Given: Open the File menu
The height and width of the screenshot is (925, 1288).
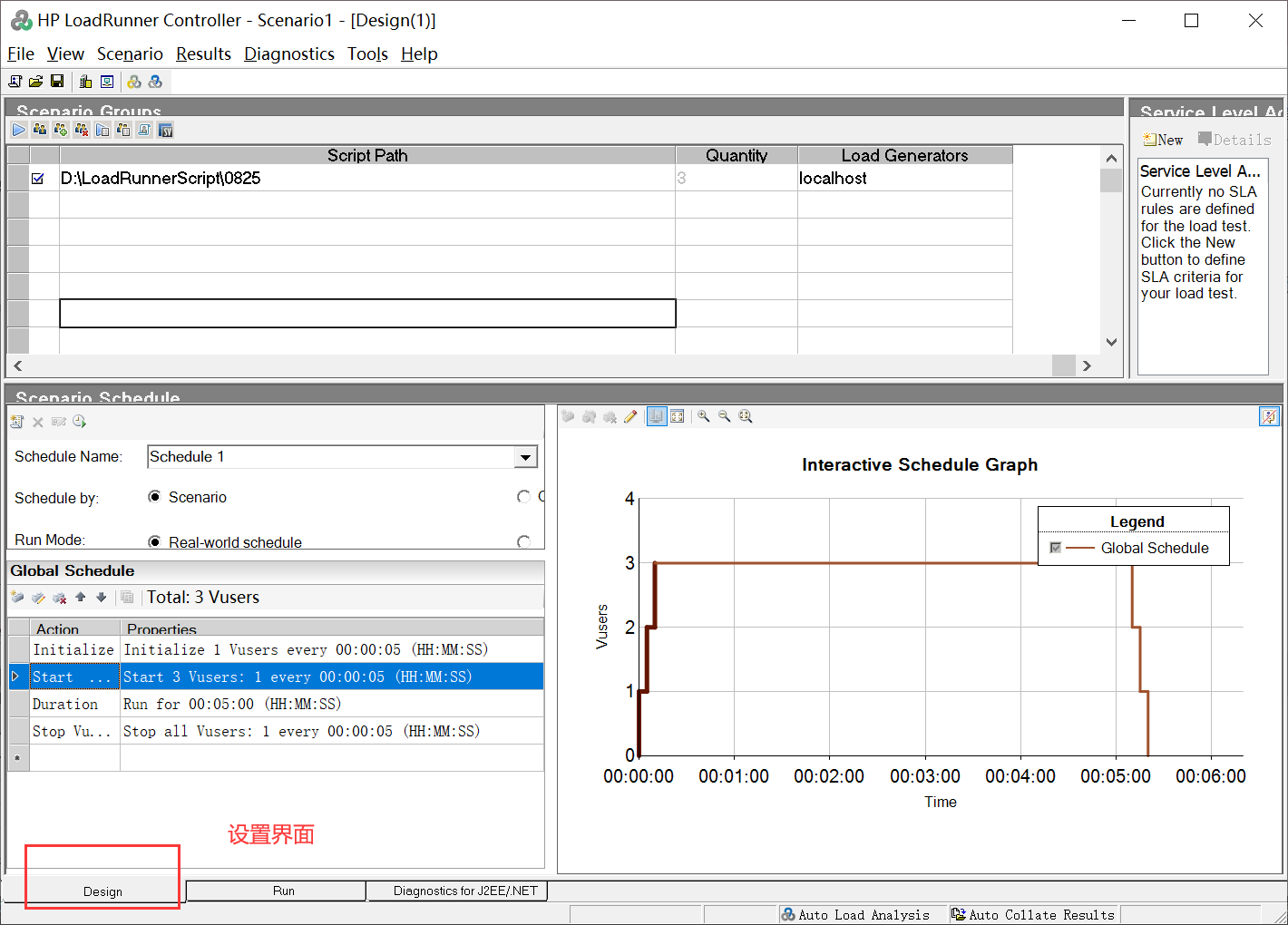Looking at the screenshot, I should pyautogui.click(x=21, y=54).
